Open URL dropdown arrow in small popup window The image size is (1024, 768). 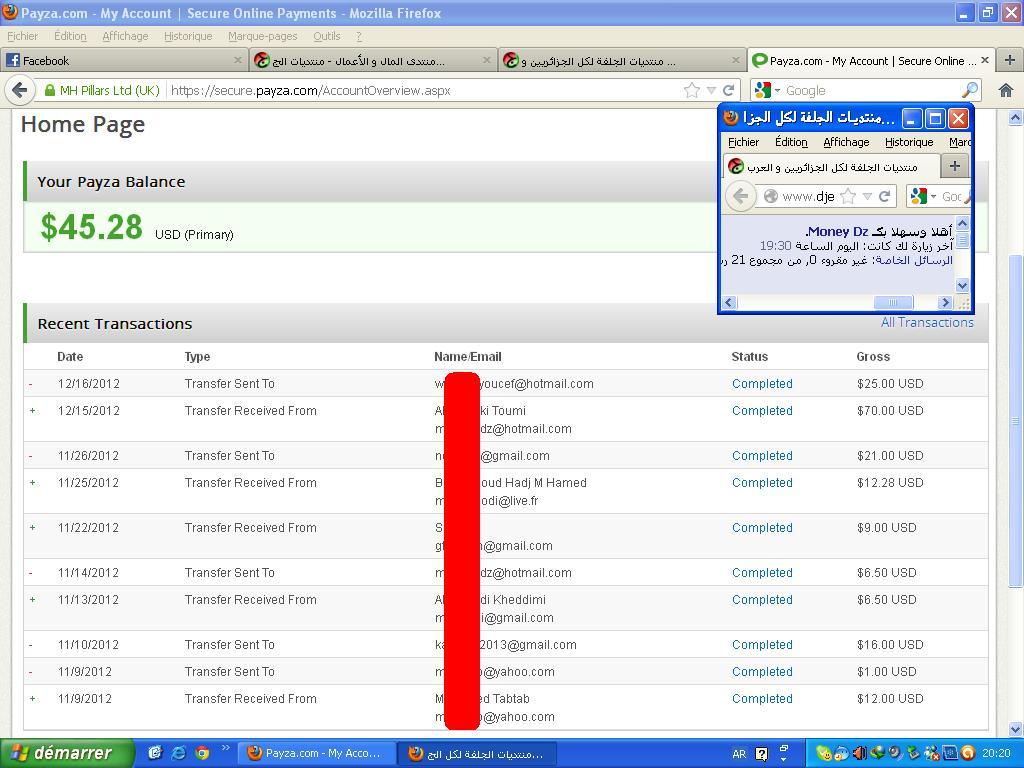pyautogui.click(x=867, y=196)
